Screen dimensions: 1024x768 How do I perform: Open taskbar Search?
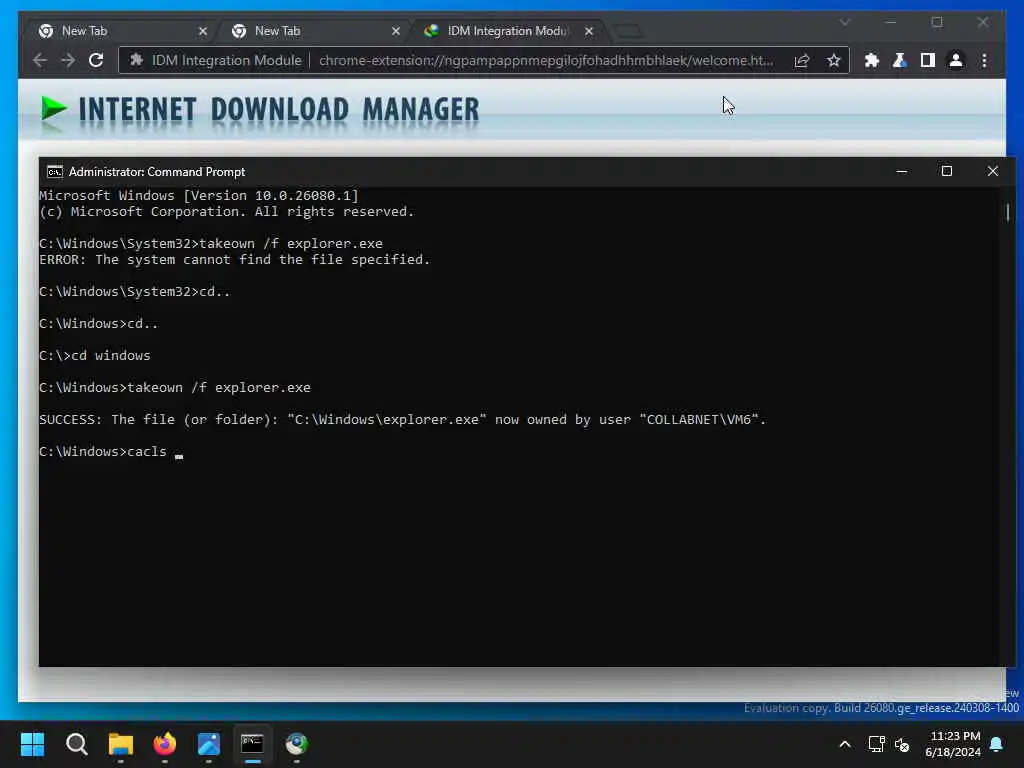pyautogui.click(x=76, y=744)
